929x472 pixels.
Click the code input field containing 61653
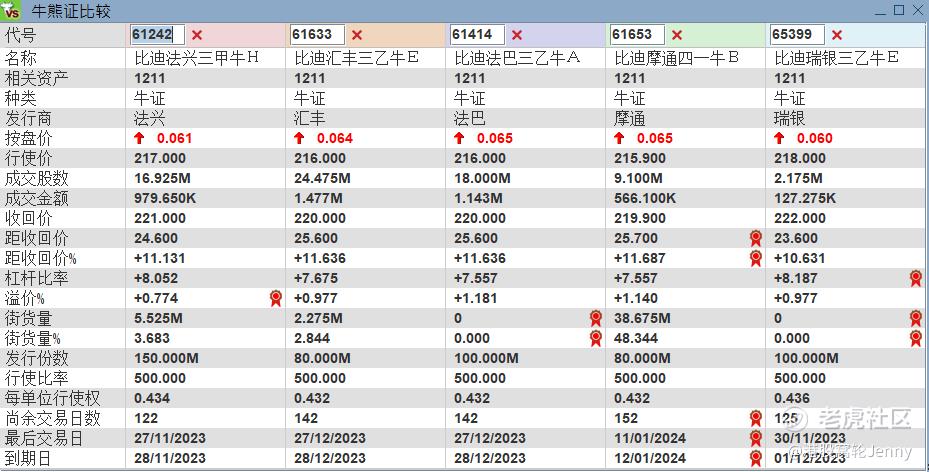638,34
